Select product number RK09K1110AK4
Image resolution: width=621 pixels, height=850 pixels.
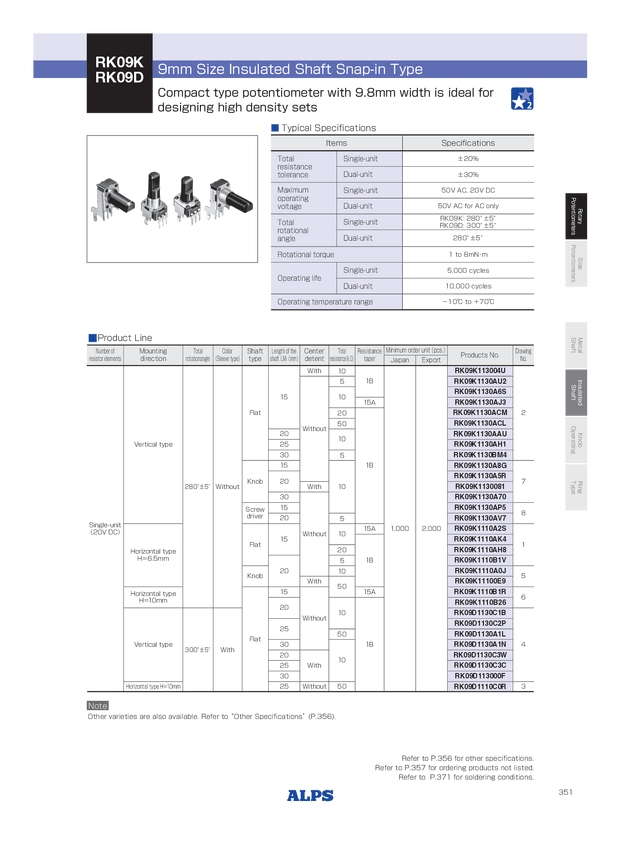tap(480, 539)
